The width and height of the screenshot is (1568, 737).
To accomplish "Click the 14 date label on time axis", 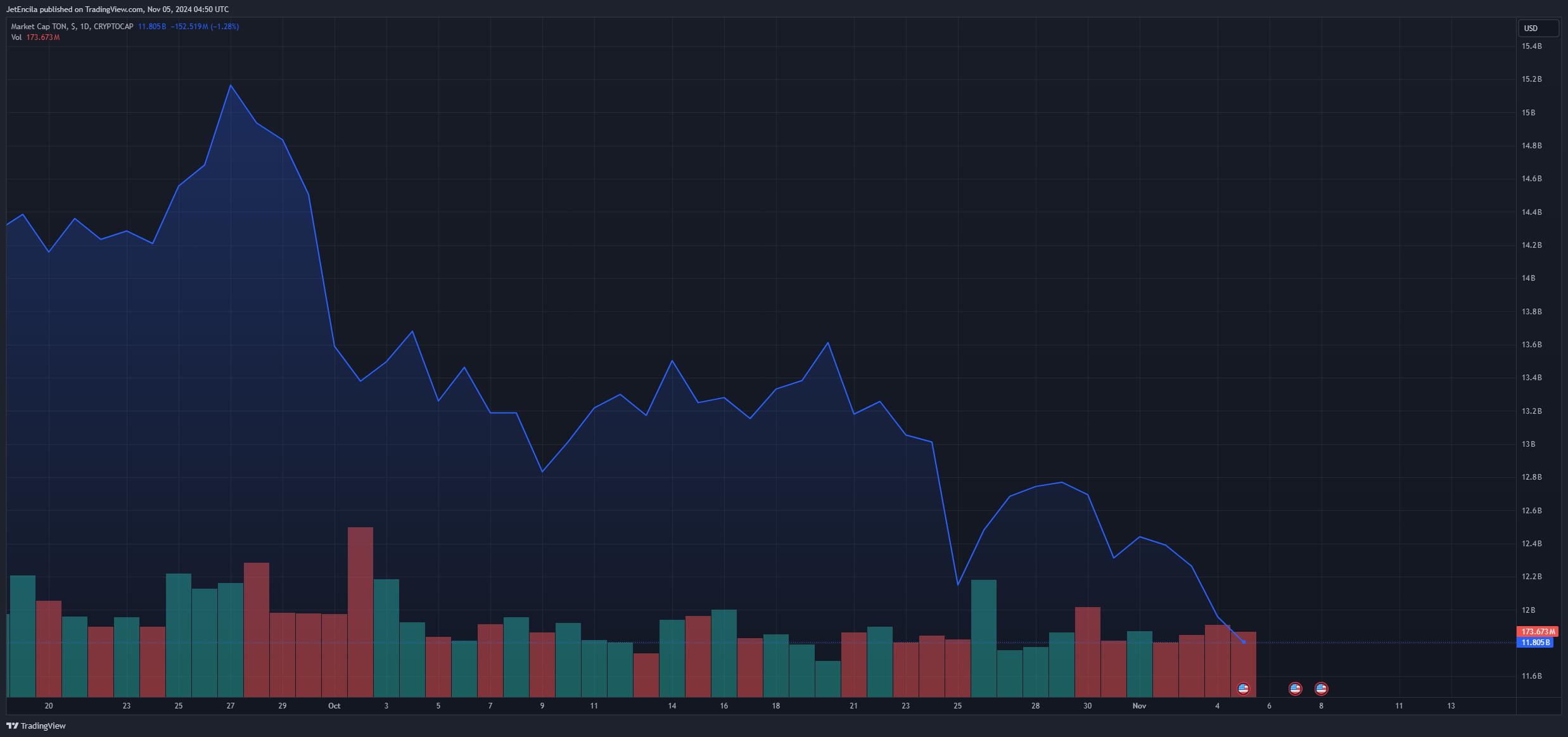I will click(672, 706).
